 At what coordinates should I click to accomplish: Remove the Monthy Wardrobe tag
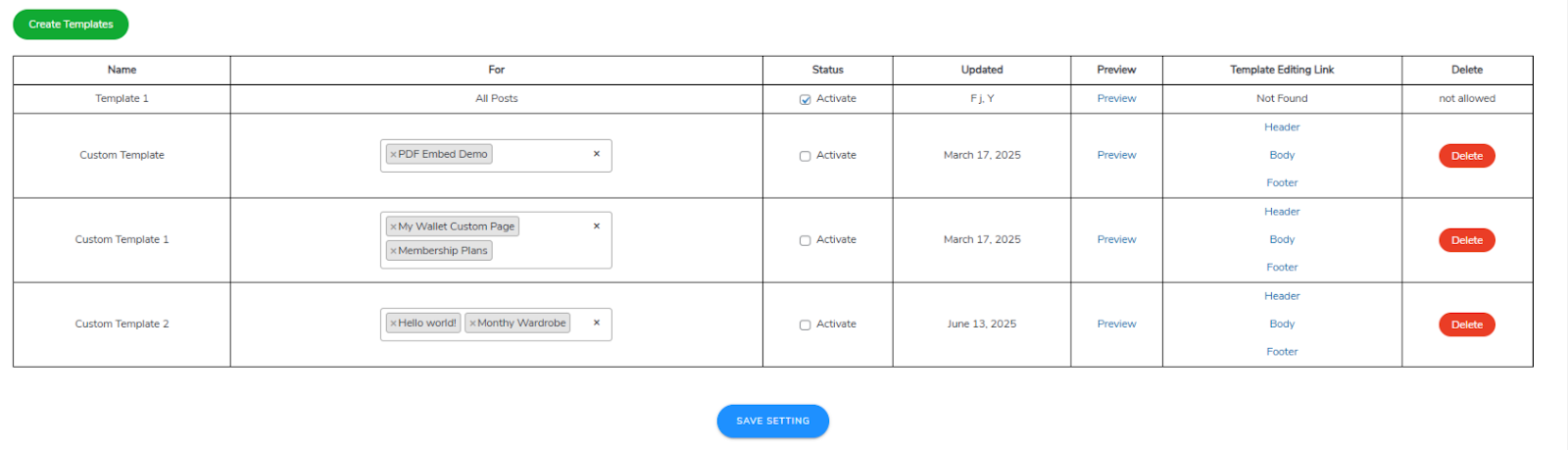[x=472, y=324]
